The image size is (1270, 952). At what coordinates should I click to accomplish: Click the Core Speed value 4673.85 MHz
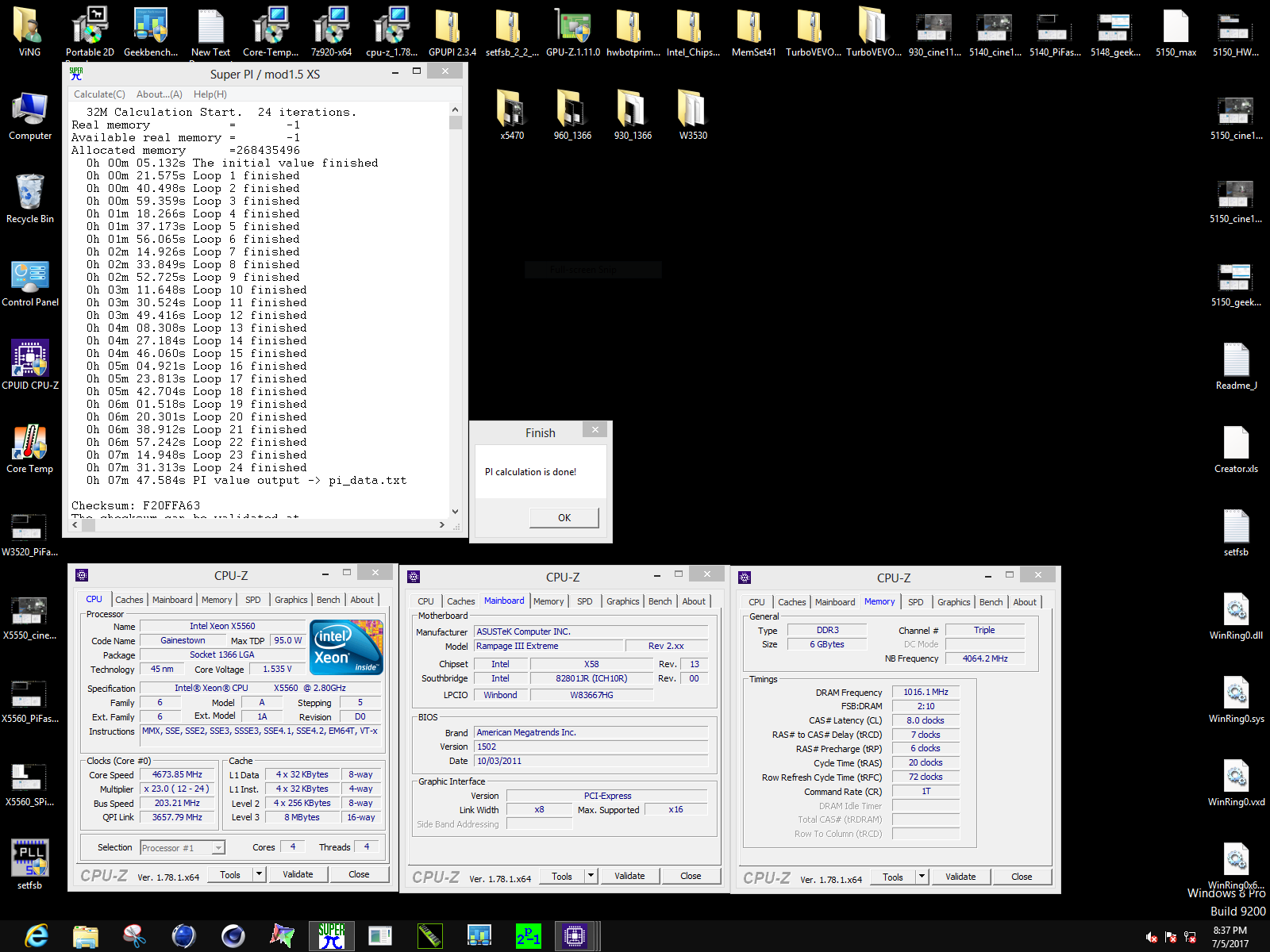point(177,774)
